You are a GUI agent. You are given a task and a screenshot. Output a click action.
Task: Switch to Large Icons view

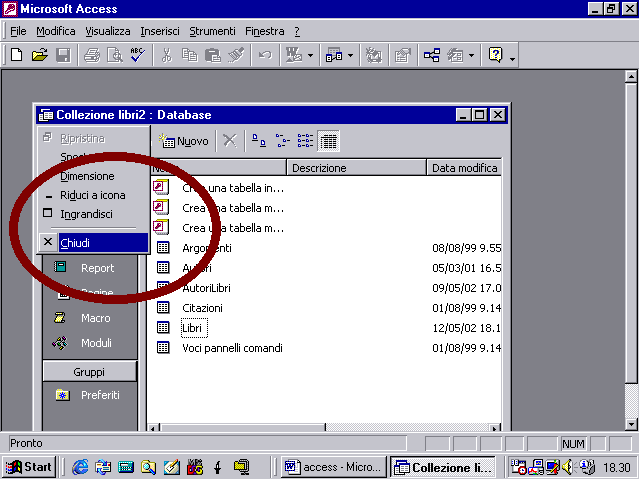[259, 141]
